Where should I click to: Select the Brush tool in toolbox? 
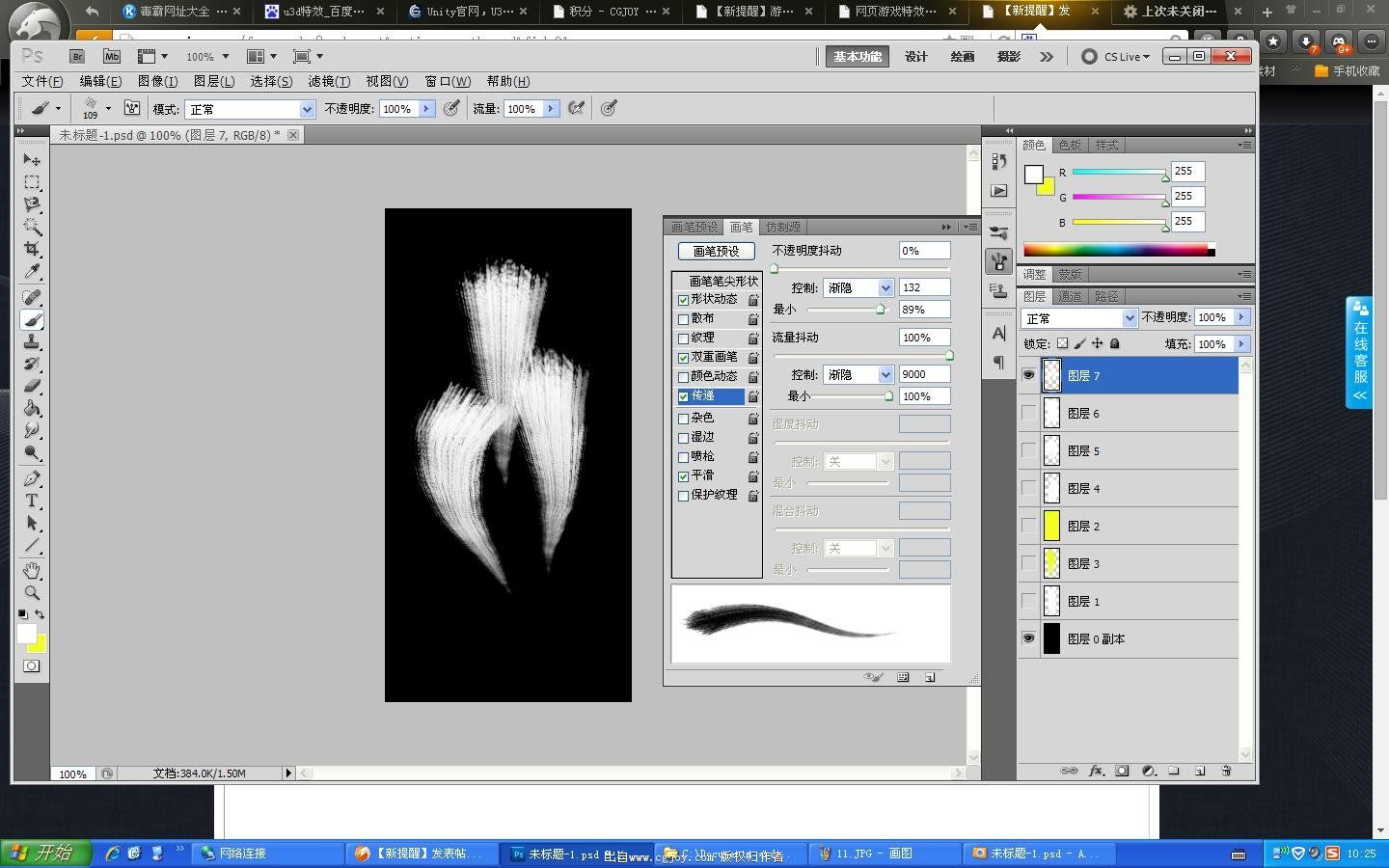[x=32, y=319]
